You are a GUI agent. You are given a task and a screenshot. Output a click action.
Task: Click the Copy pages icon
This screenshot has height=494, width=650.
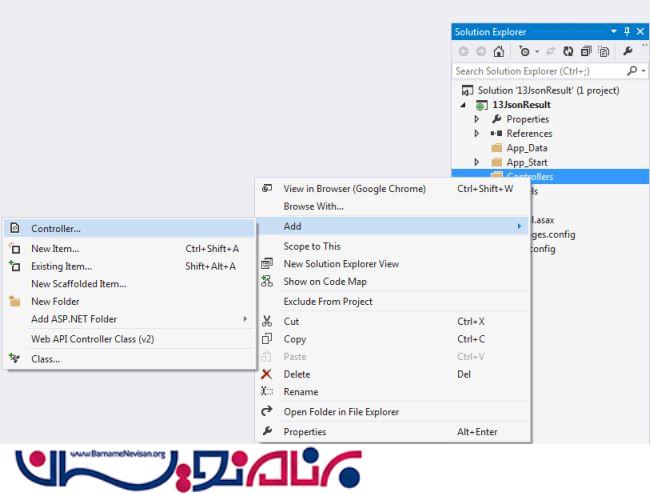(267, 339)
